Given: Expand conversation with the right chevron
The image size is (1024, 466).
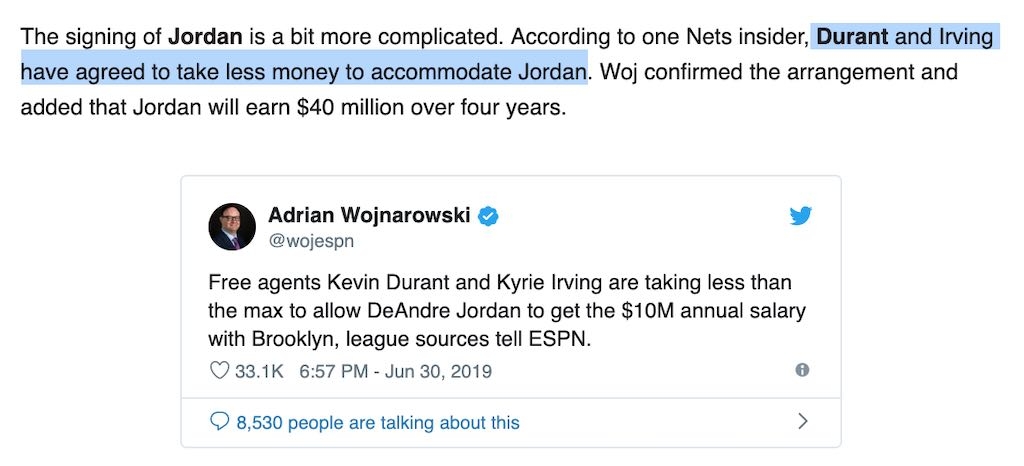Looking at the screenshot, I should [801, 422].
